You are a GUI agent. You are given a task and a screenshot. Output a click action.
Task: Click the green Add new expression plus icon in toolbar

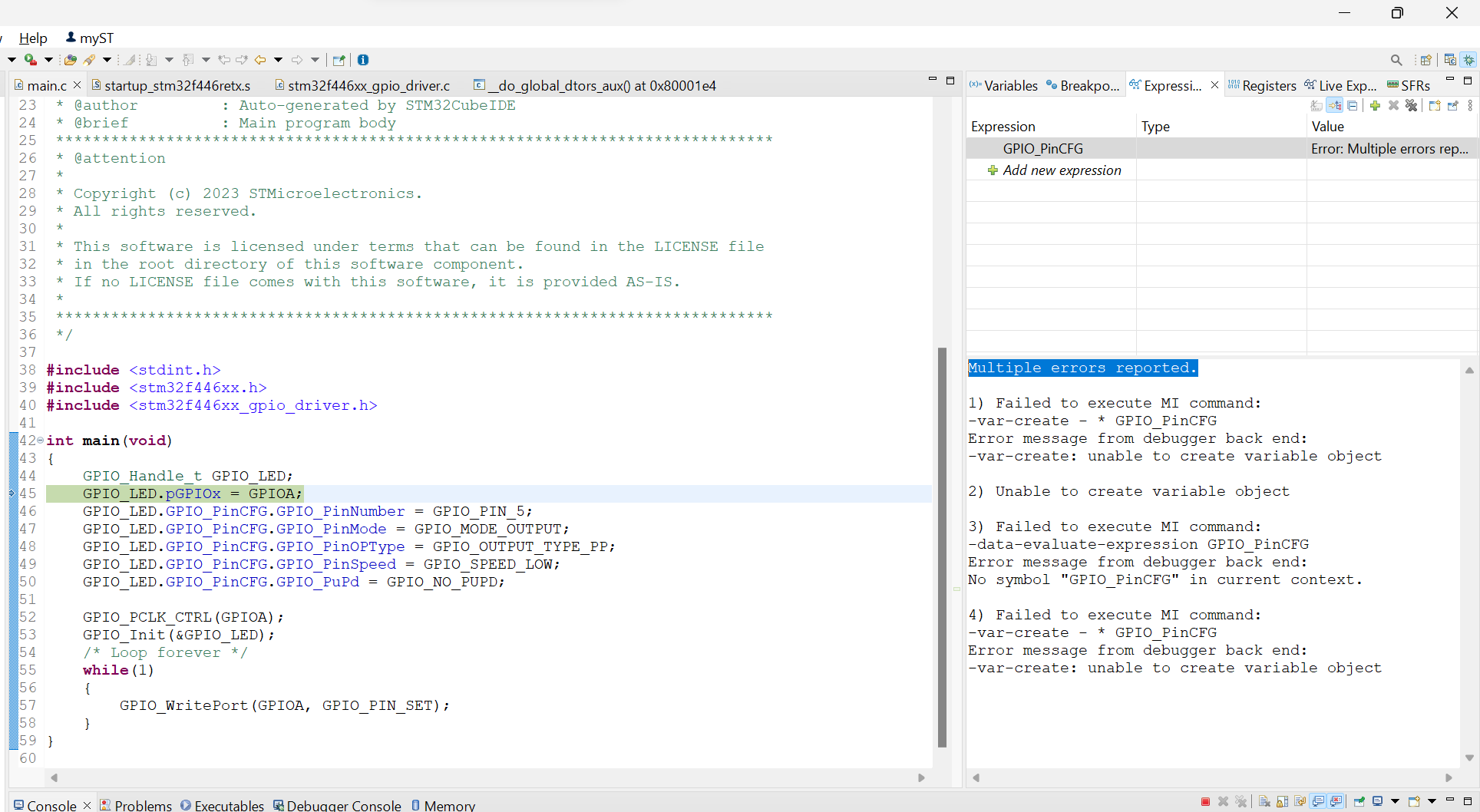point(1375,106)
